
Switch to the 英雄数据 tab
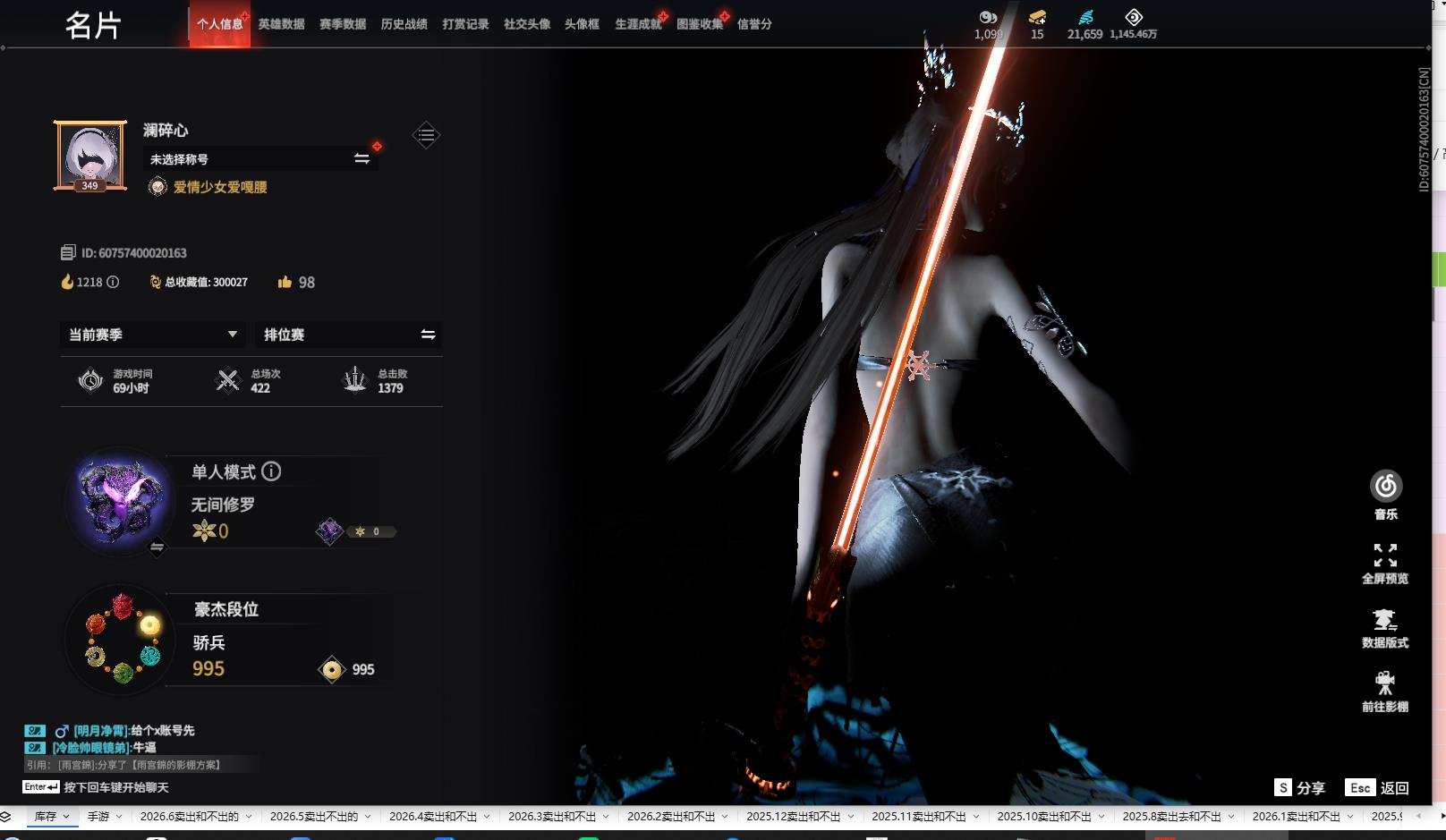pos(281,24)
